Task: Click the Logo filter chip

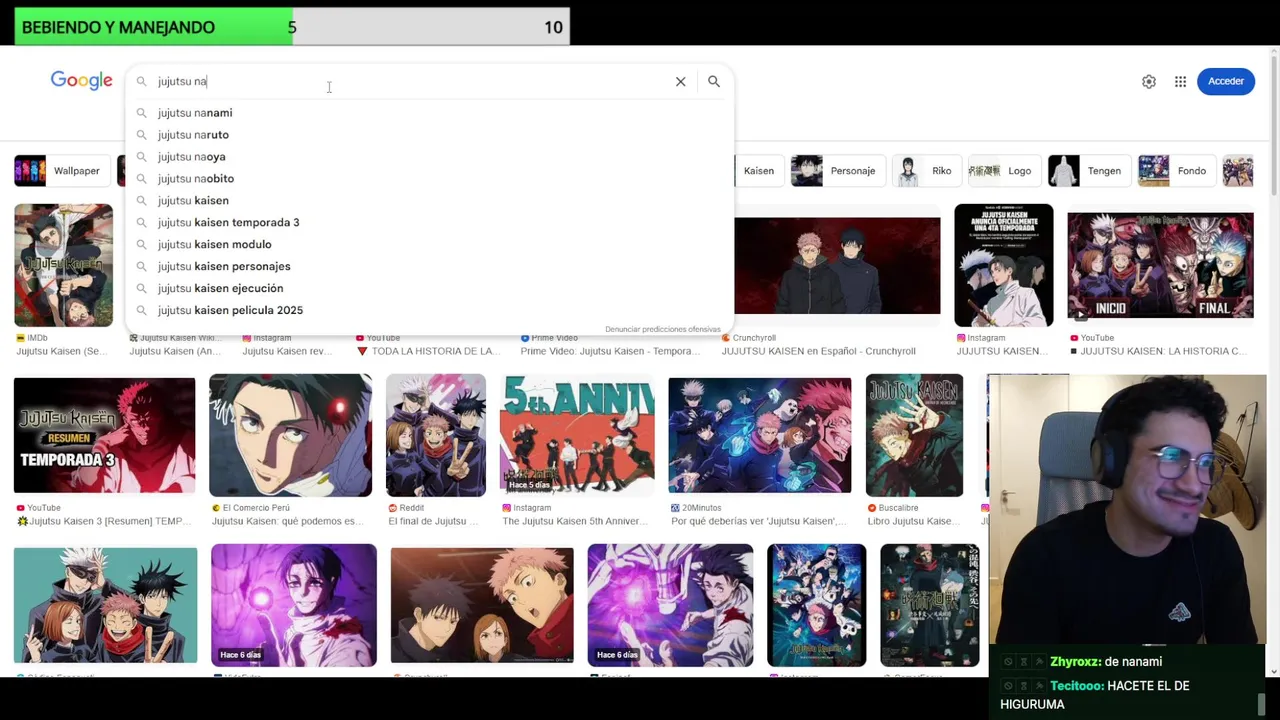Action: point(1003,171)
